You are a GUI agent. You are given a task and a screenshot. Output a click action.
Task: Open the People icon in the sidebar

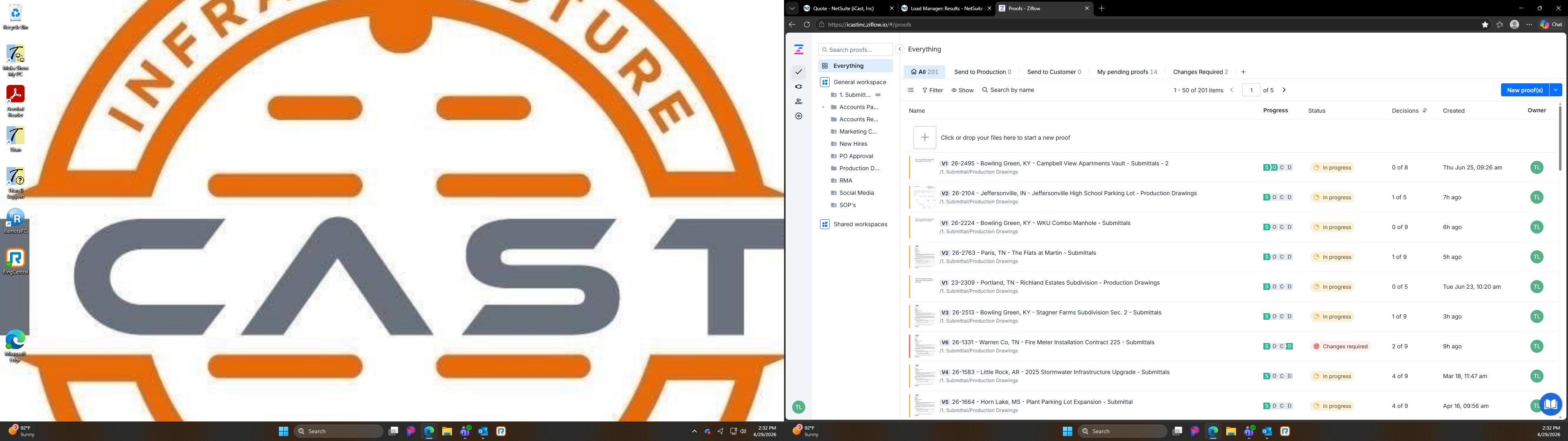pos(799,101)
